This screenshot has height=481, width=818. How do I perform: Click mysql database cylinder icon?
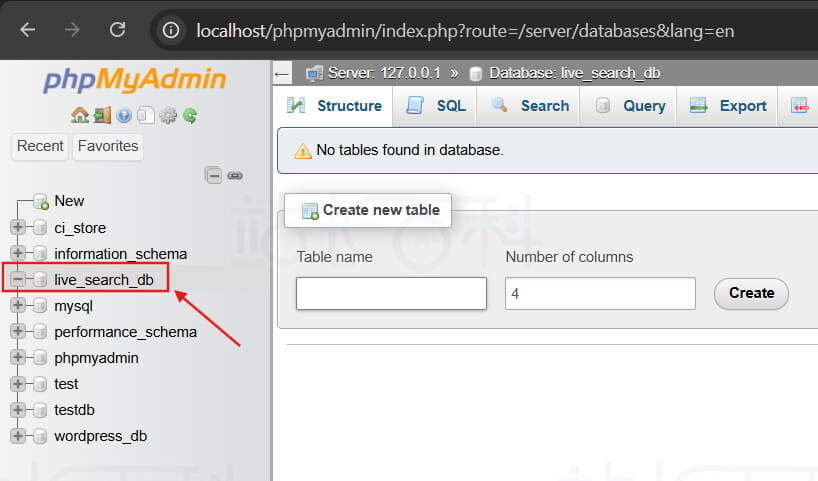40,306
